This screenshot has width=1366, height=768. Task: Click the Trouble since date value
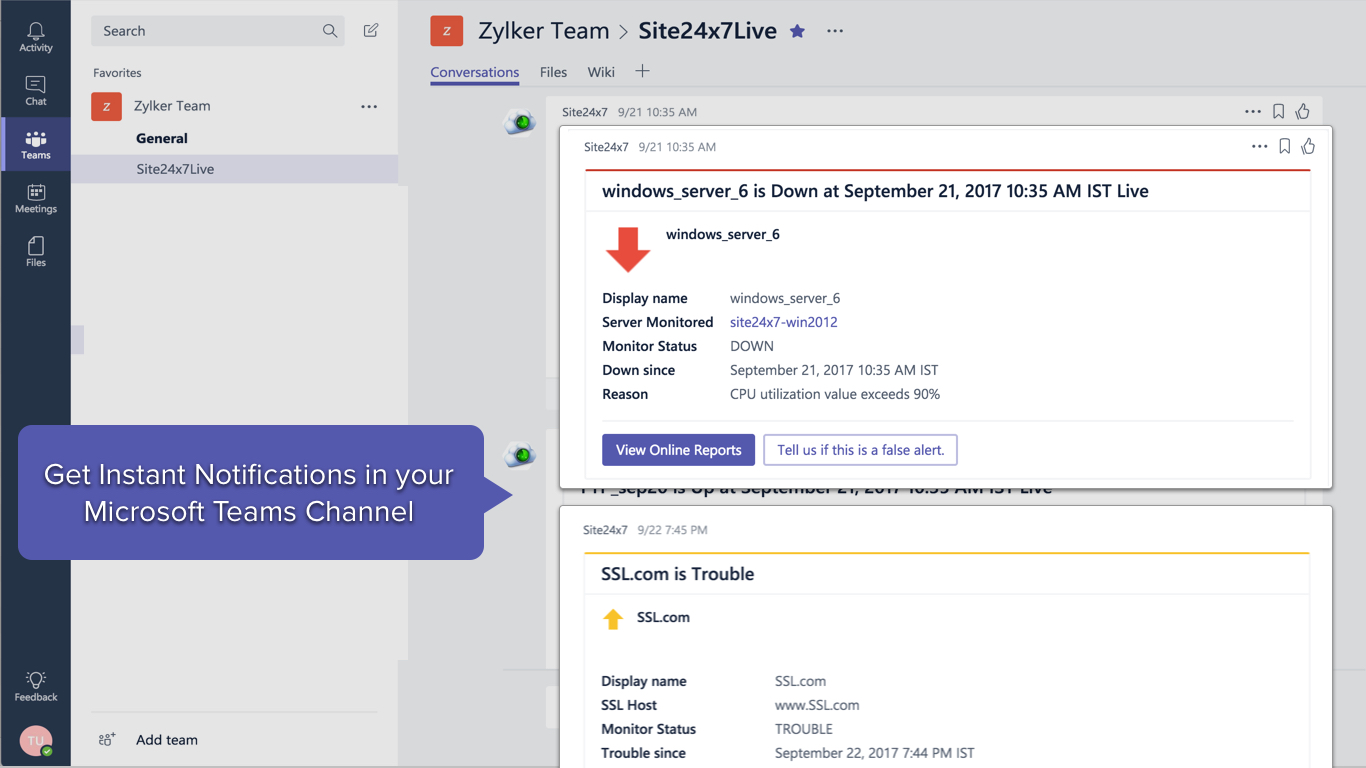[x=874, y=753]
